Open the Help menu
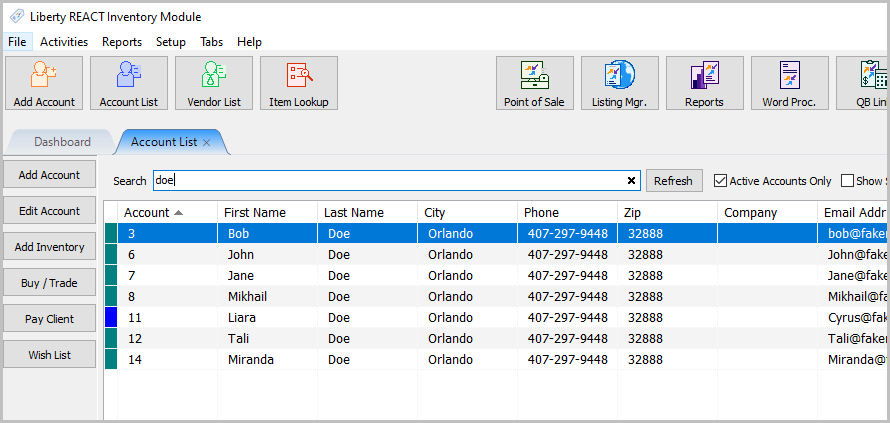The height and width of the screenshot is (423, 890). coord(249,42)
